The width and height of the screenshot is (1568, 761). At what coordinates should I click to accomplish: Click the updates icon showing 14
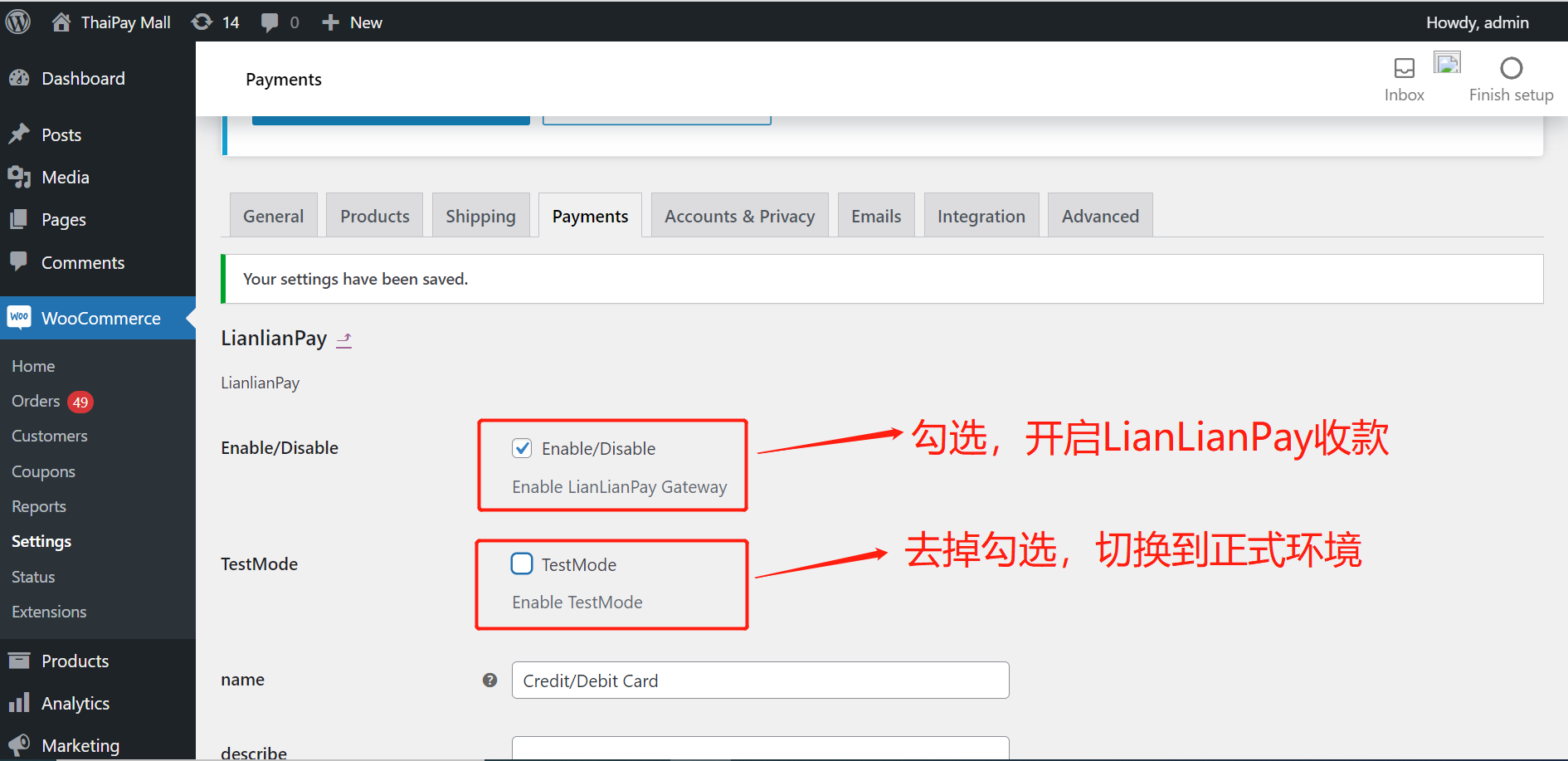coord(202,22)
